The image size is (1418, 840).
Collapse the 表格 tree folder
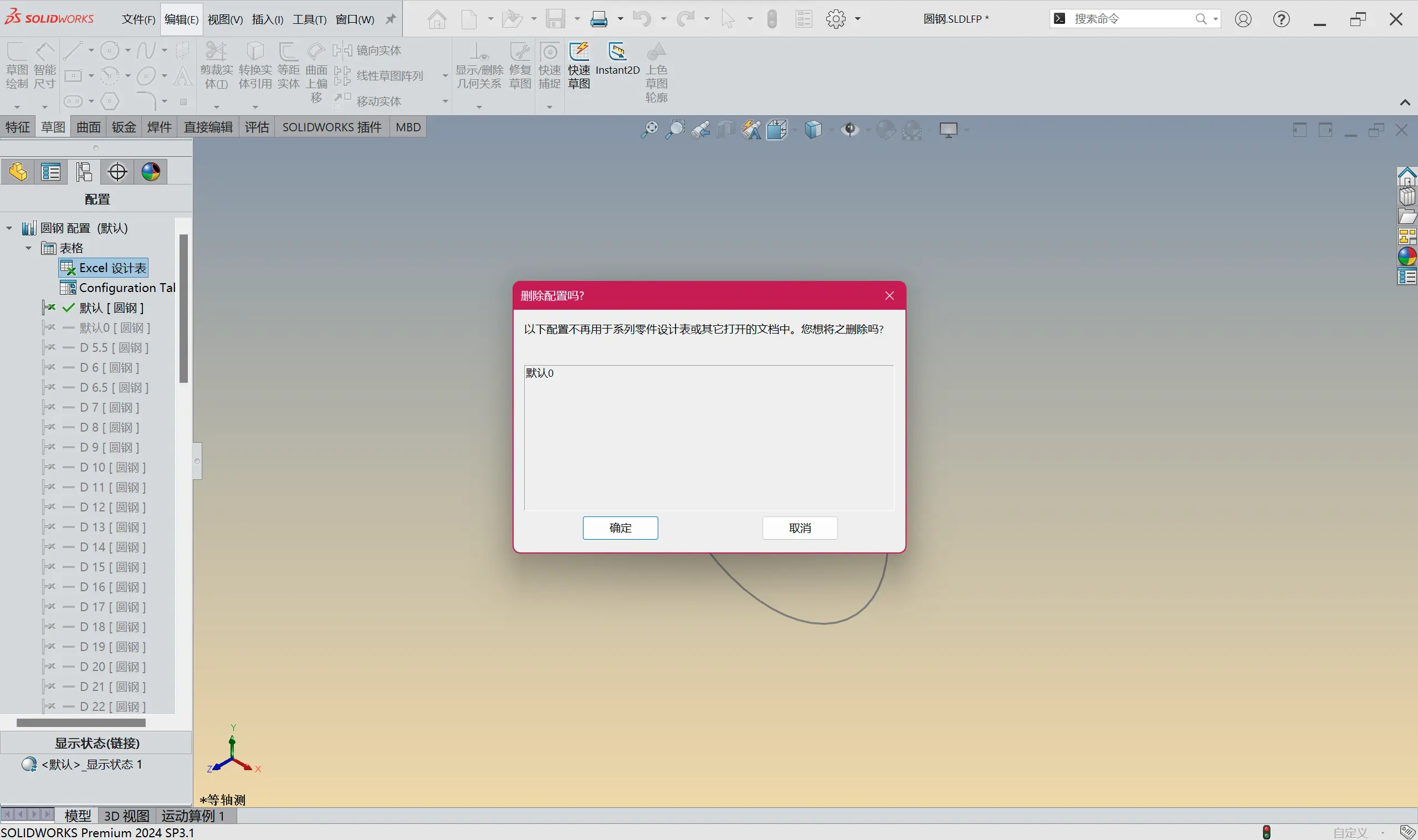pos(28,248)
